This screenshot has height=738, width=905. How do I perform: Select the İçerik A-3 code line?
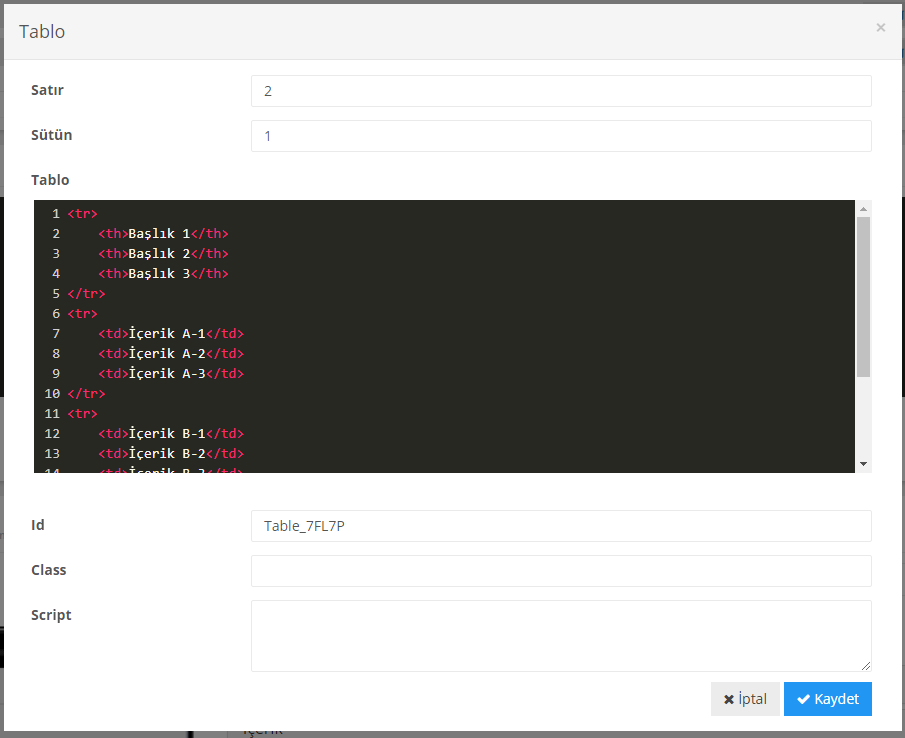click(x=170, y=374)
